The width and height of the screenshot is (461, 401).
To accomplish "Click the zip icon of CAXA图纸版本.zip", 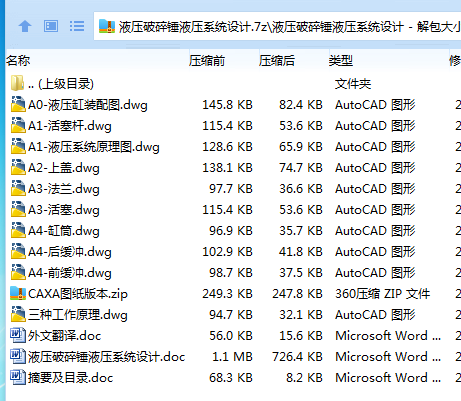I will [x=18, y=293].
